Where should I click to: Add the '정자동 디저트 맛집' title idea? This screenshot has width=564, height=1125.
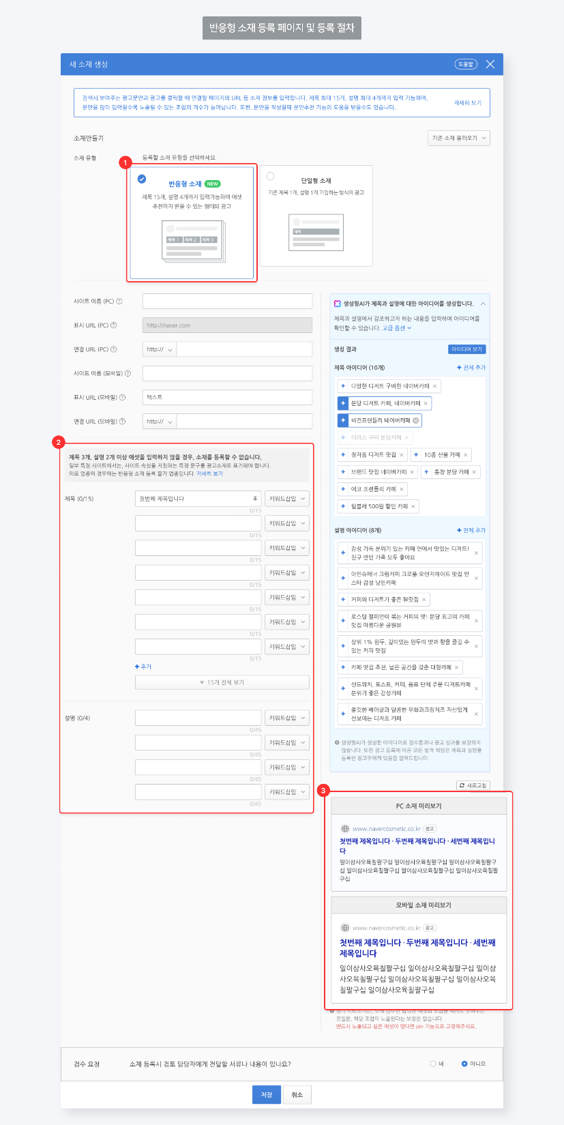(343, 455)
